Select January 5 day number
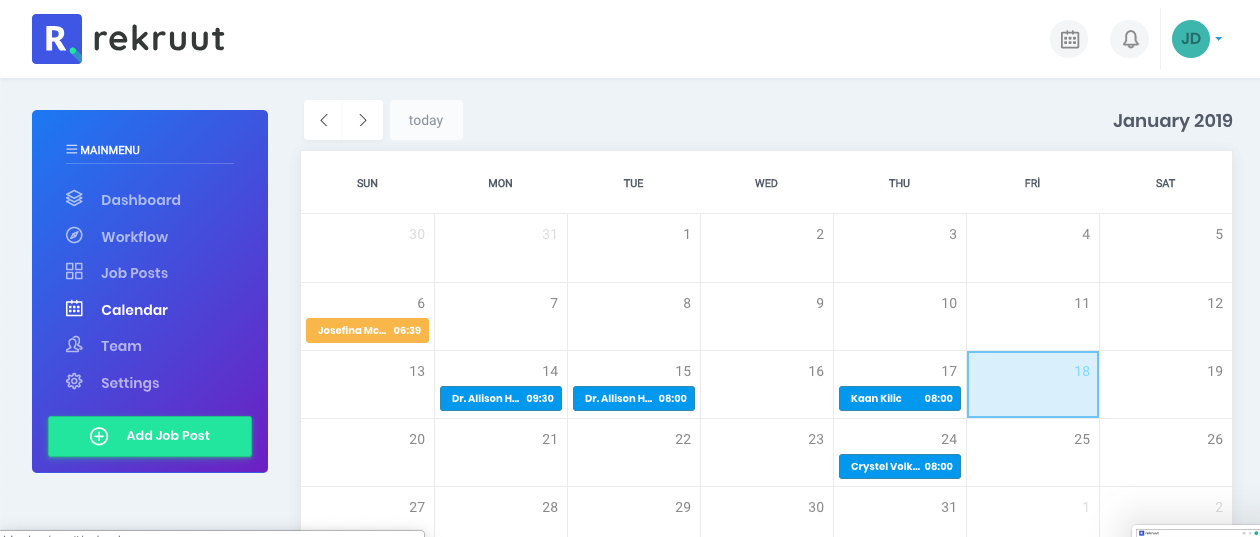The width and height of the screenshot is (1260, 537). coord(1219,234)
